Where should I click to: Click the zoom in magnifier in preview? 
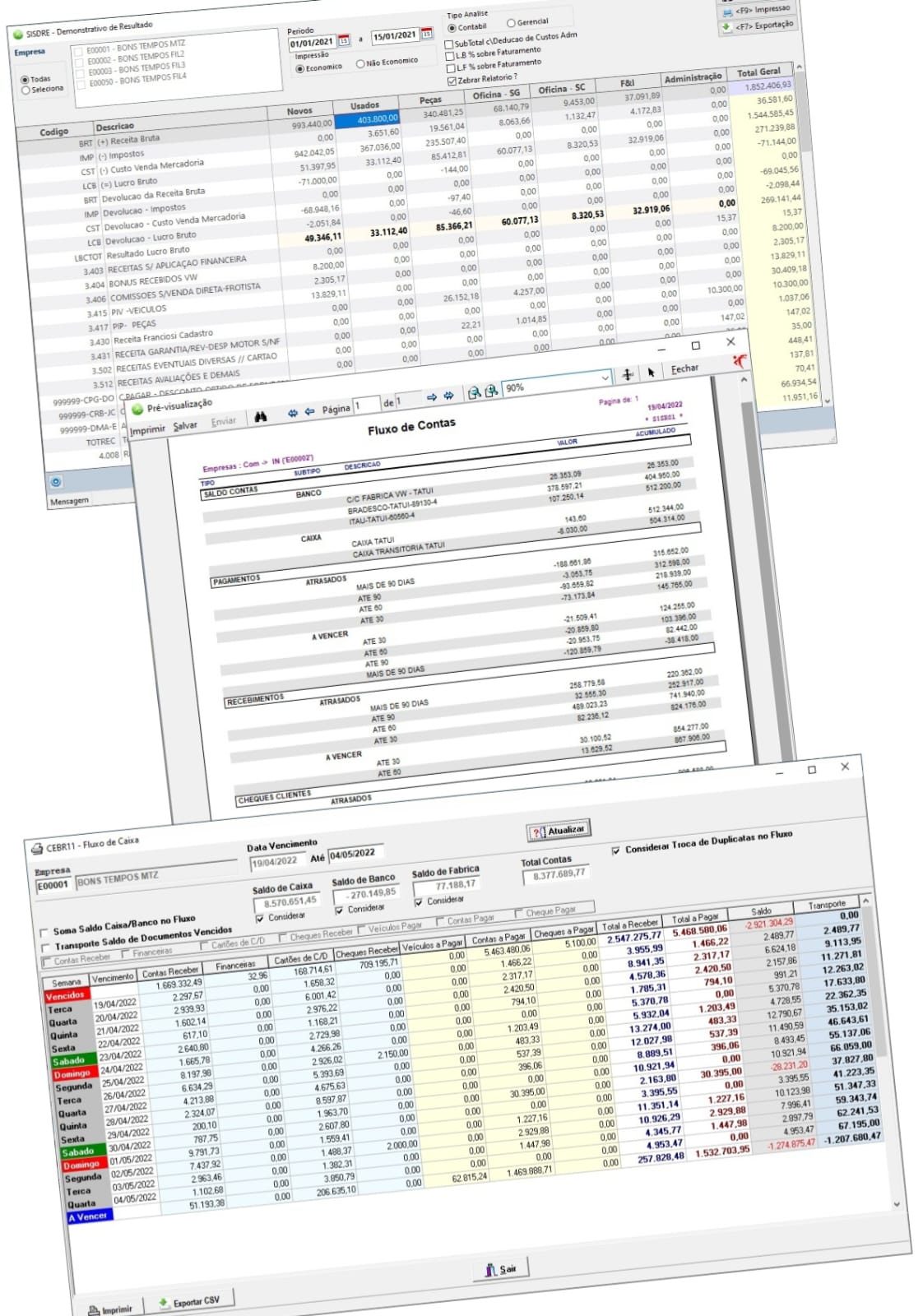491,391
